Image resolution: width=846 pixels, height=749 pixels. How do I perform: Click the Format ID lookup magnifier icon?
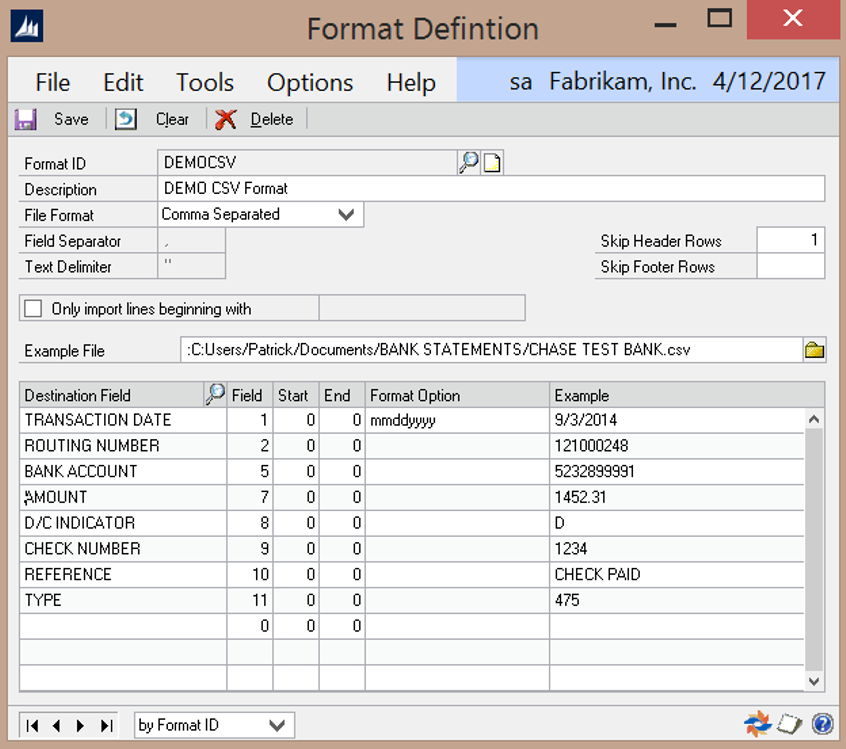pyautogui.click(x=468, y=163)
